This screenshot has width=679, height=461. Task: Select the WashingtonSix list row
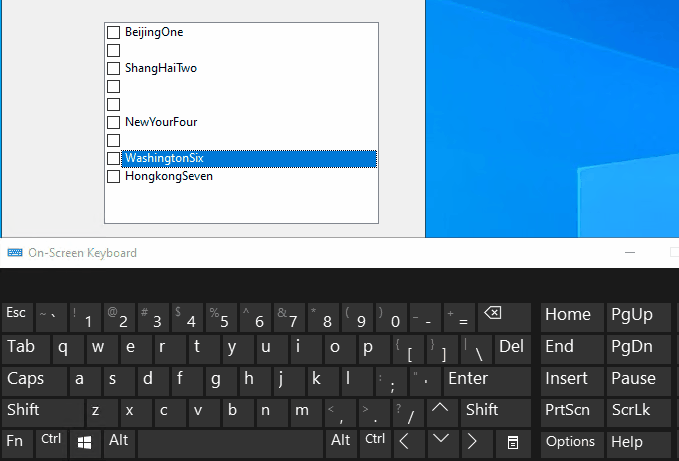249,158
